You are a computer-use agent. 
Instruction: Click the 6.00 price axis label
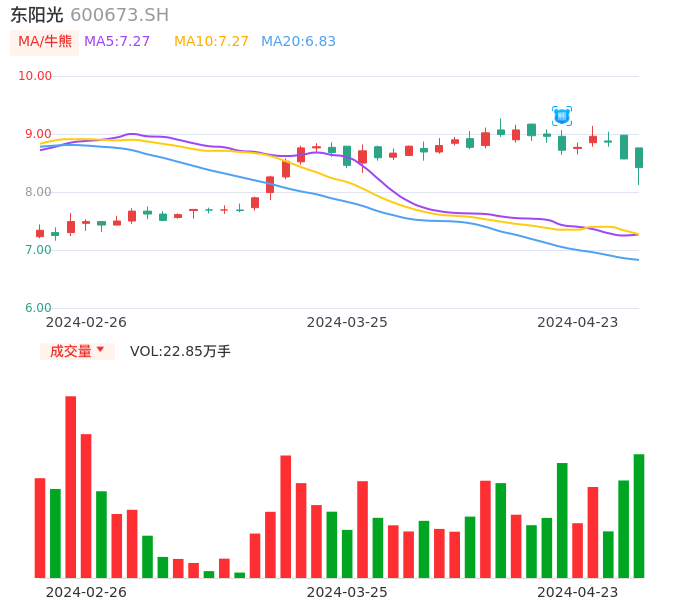pos(38,308)
